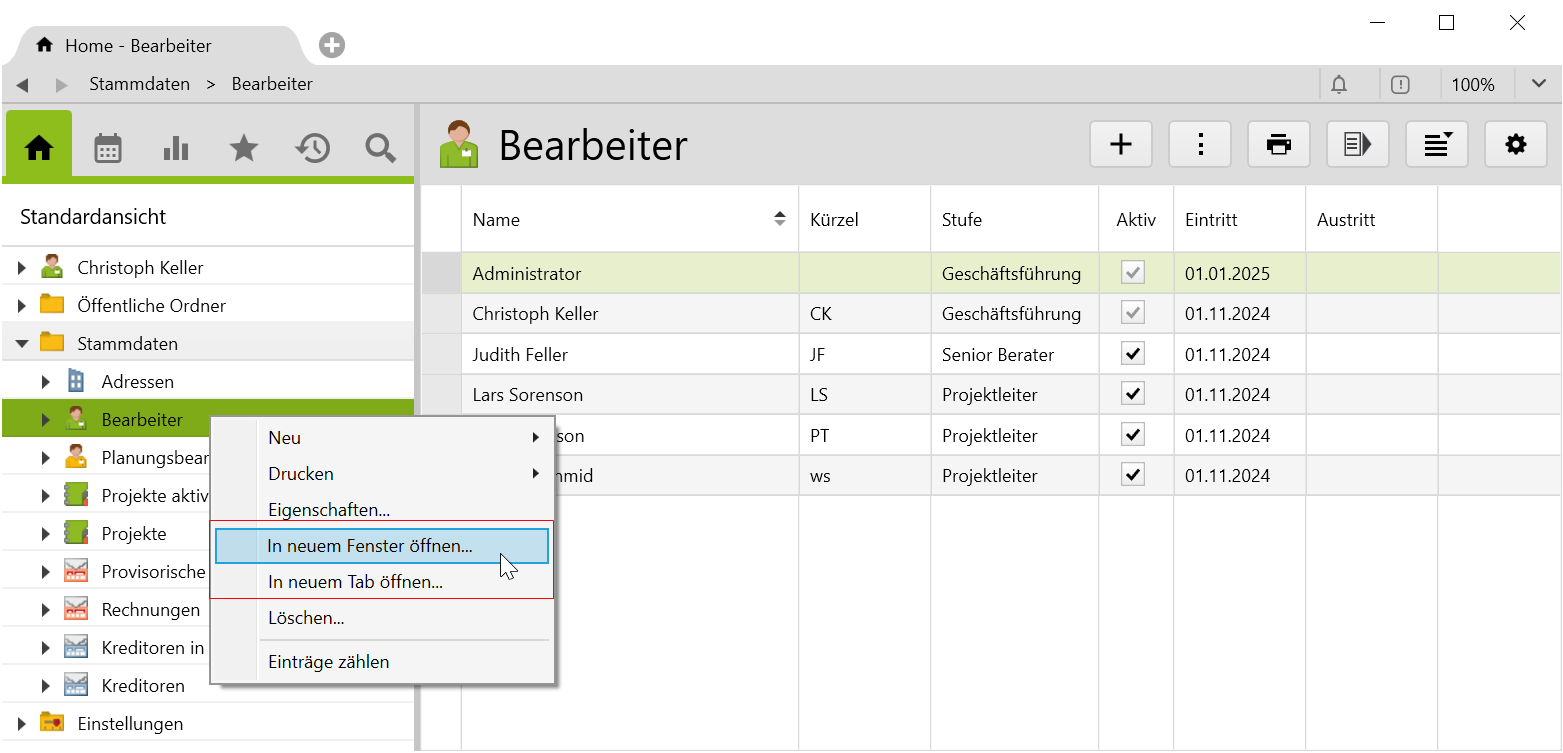Choose "Eigenschaften..." from the context menu
Screen dimensions: 1563x753
(329, 510)
